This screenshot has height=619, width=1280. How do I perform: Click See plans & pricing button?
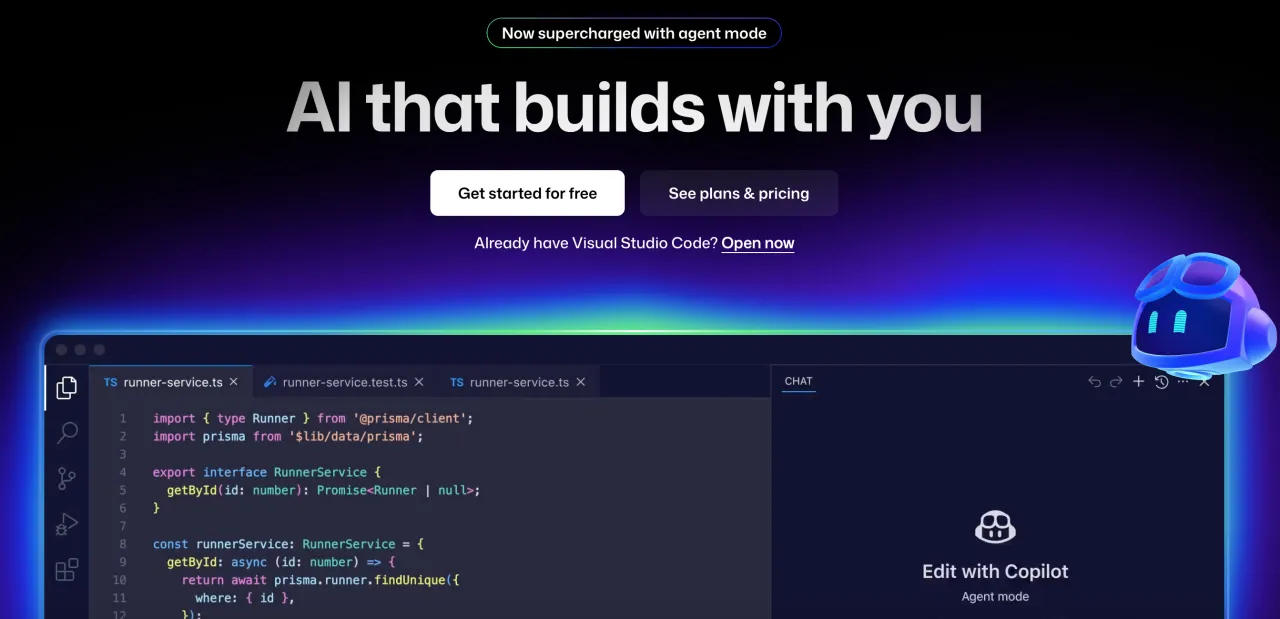[x=739, y=193]
